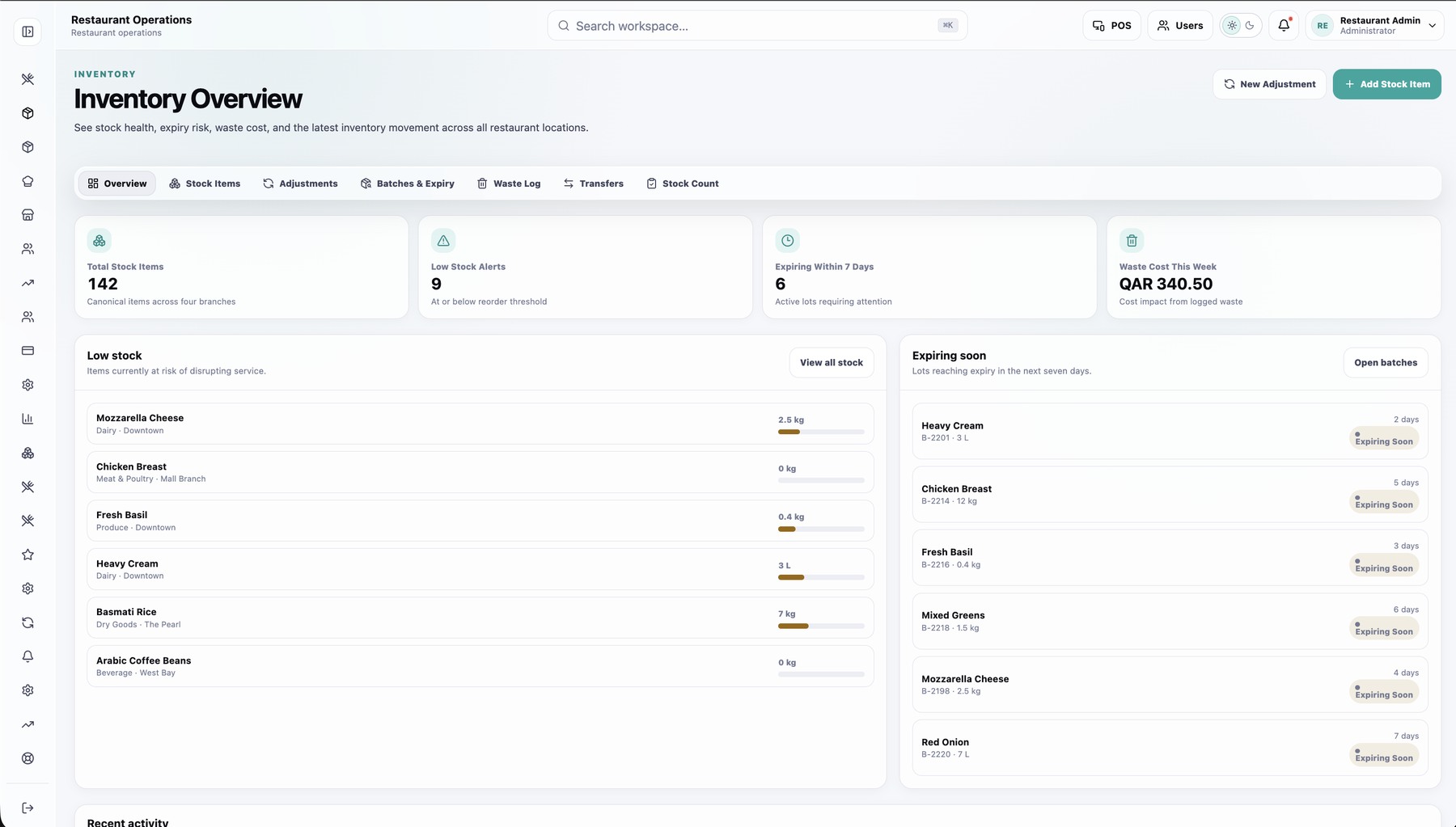The height and width of the screenshot is (827, 1456).
Task: Open the Stock Count tab
Action: pos(683,184)
